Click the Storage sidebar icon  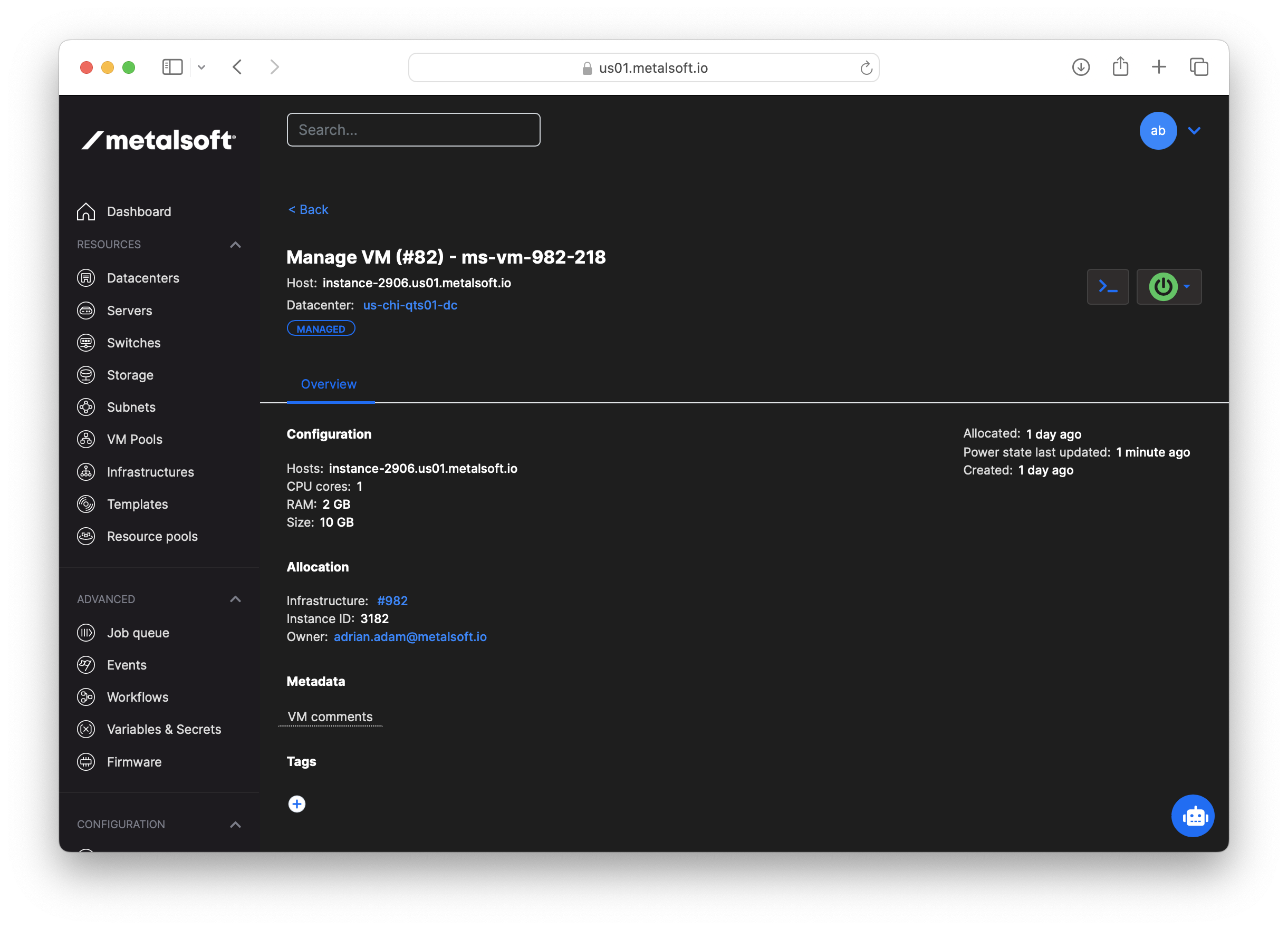(x=86, y=375)
